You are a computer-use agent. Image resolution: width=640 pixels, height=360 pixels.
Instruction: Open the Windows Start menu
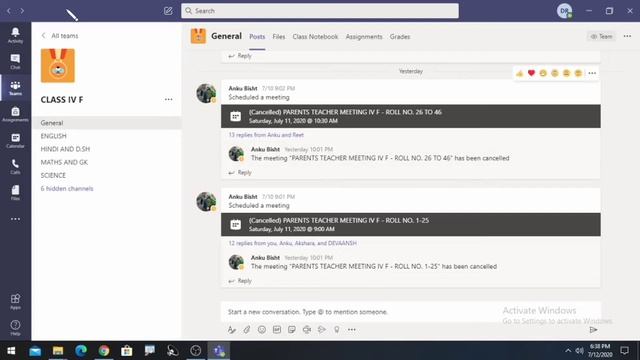[x=11, y=351]
